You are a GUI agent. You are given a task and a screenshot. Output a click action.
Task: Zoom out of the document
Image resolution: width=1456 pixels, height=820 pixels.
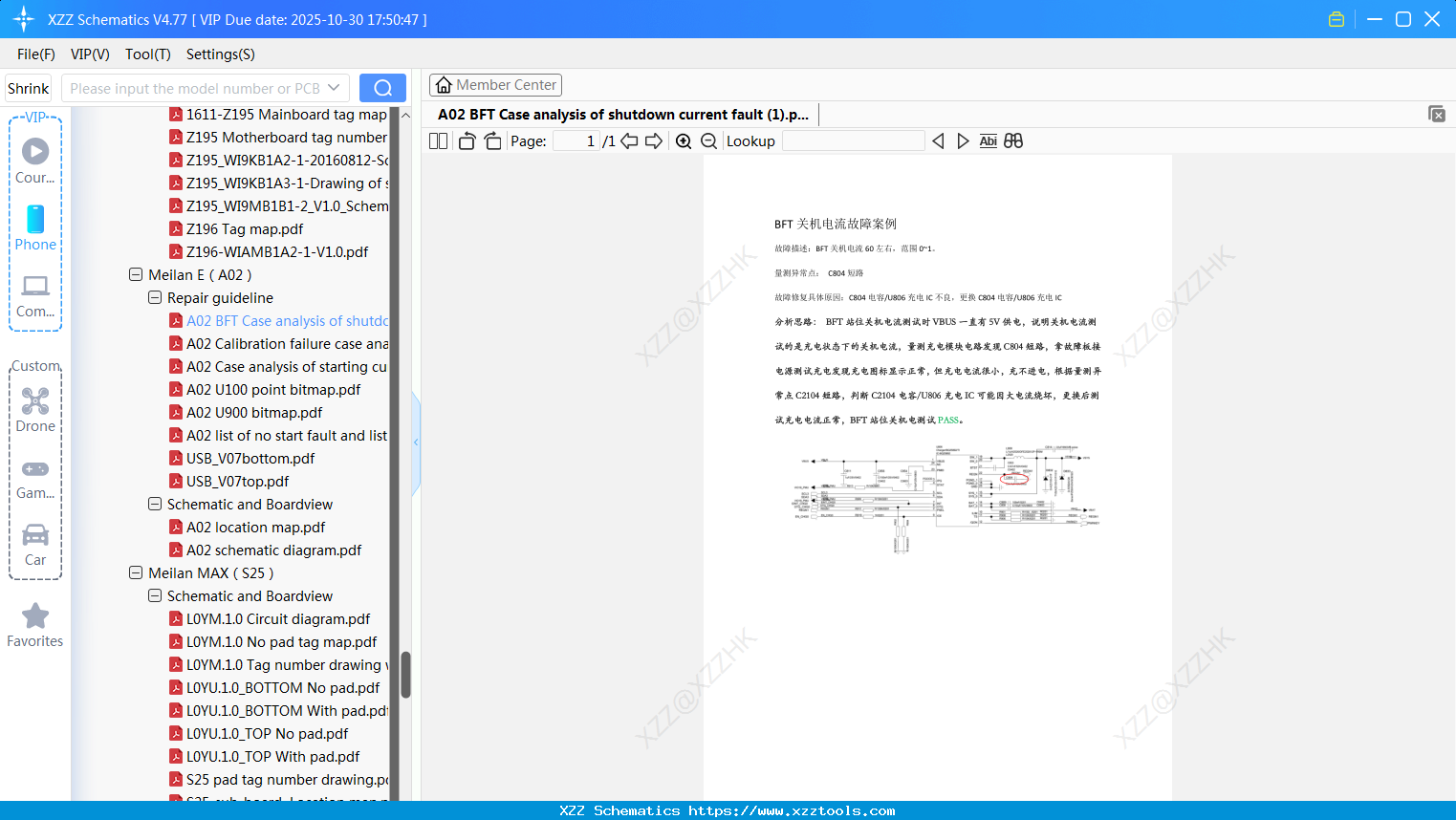click(x=708, y=140)
